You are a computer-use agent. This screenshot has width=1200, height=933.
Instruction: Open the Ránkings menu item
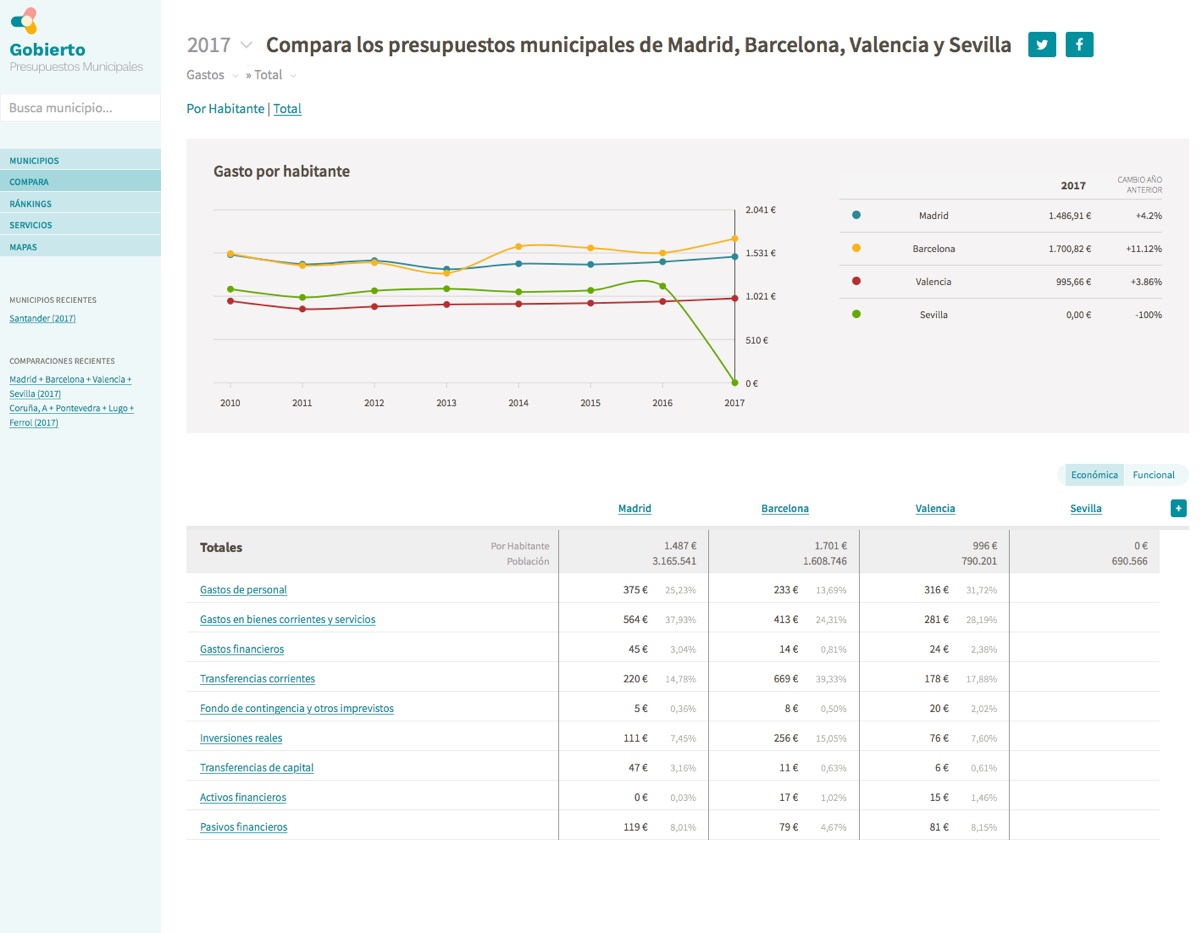pyautogui.click(x=31, y=204)
